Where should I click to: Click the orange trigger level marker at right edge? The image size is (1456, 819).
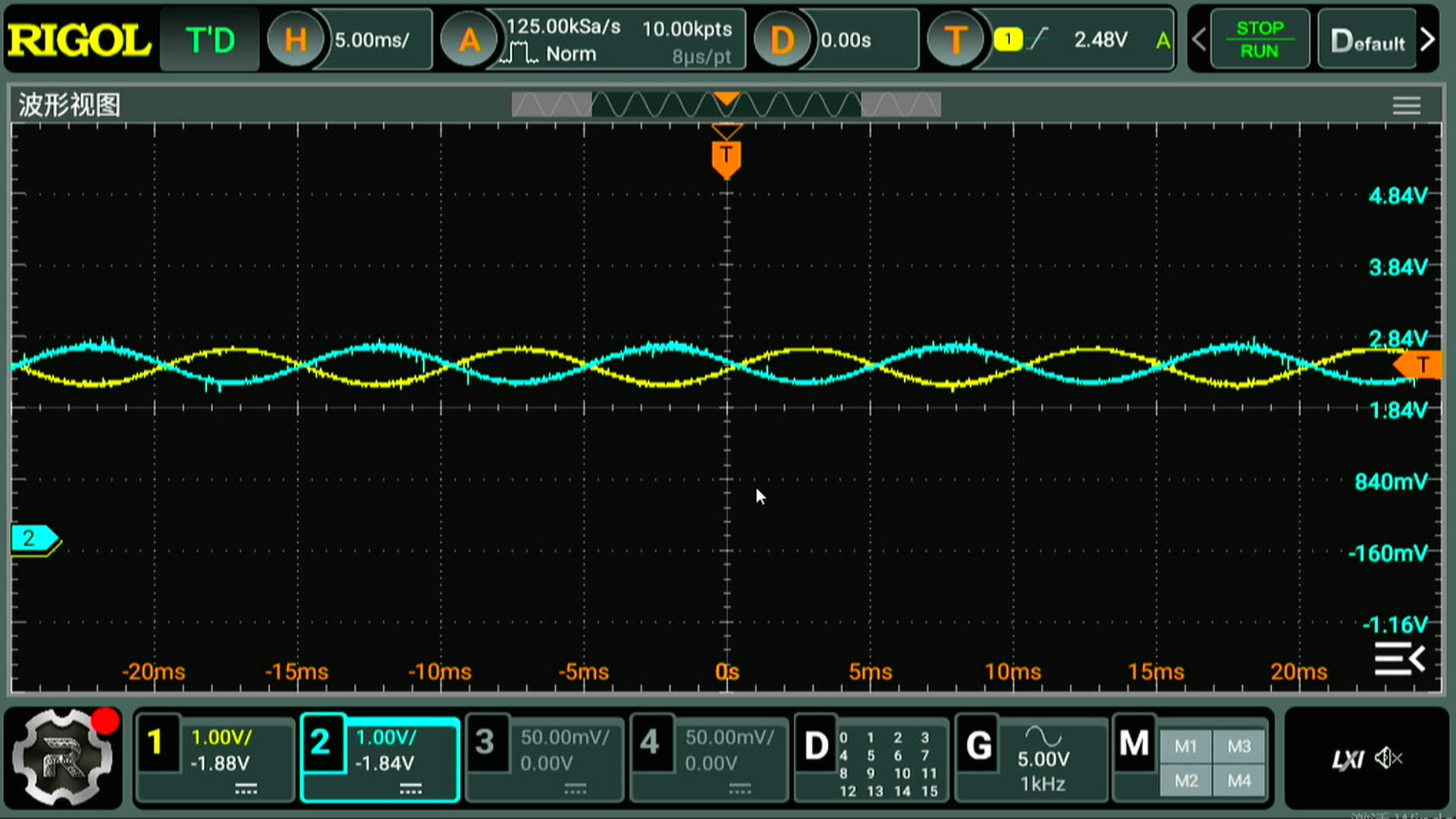(x=1418, y=366)
